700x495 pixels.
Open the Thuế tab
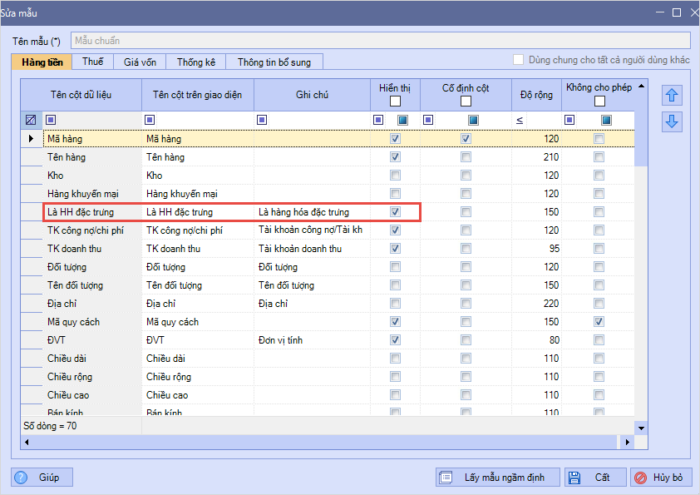92,62
